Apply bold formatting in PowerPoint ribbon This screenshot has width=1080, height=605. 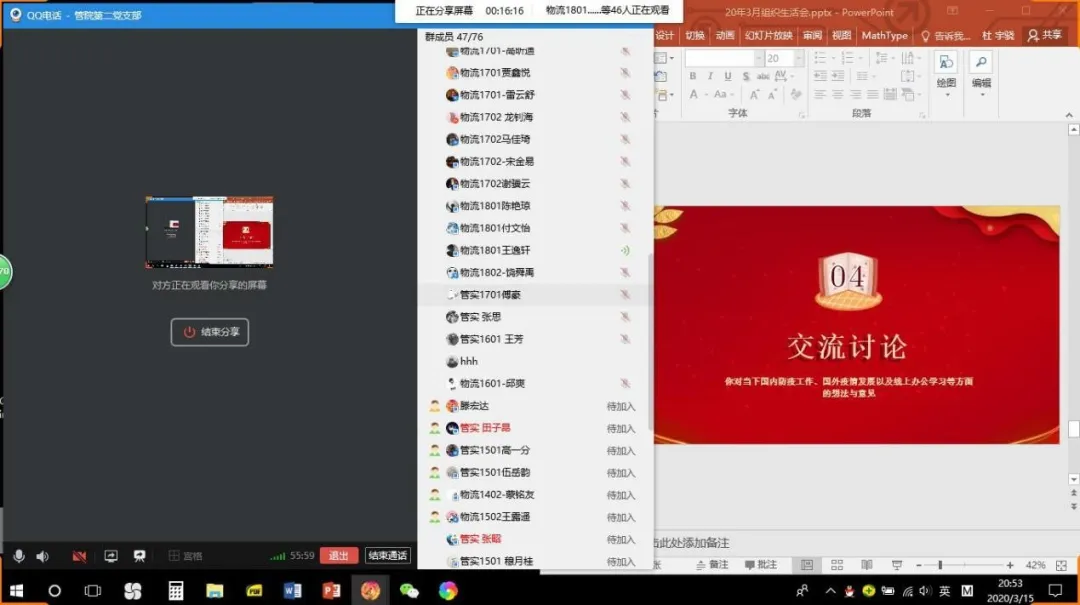[692, 77]
